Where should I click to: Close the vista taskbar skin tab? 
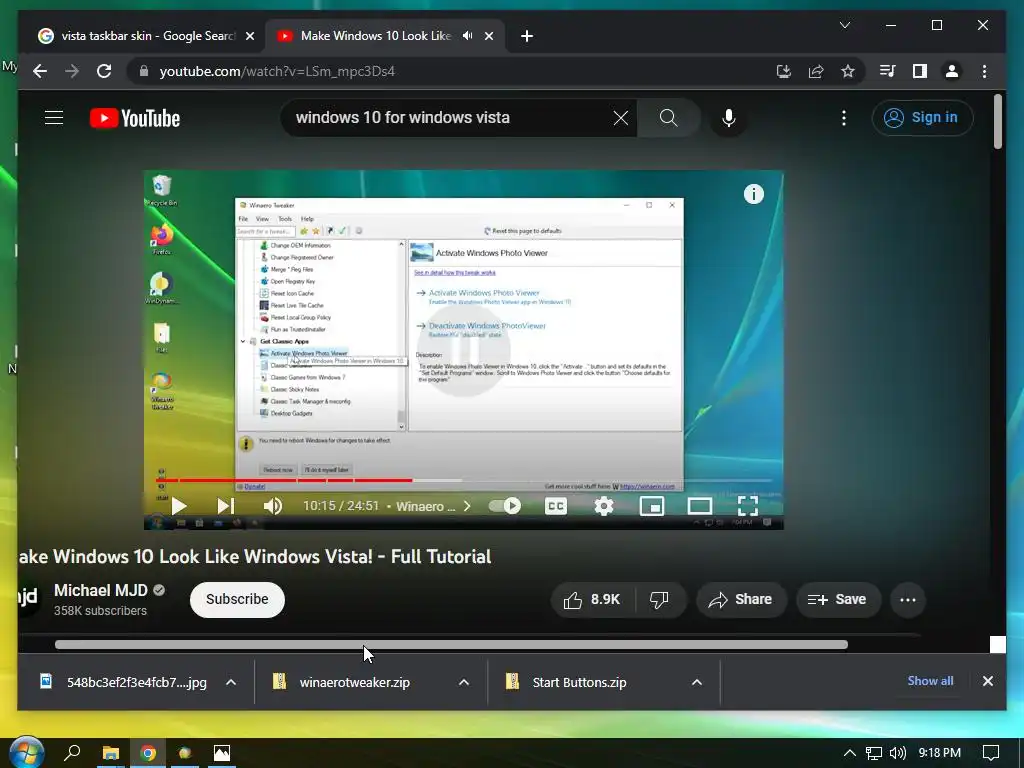249,36
